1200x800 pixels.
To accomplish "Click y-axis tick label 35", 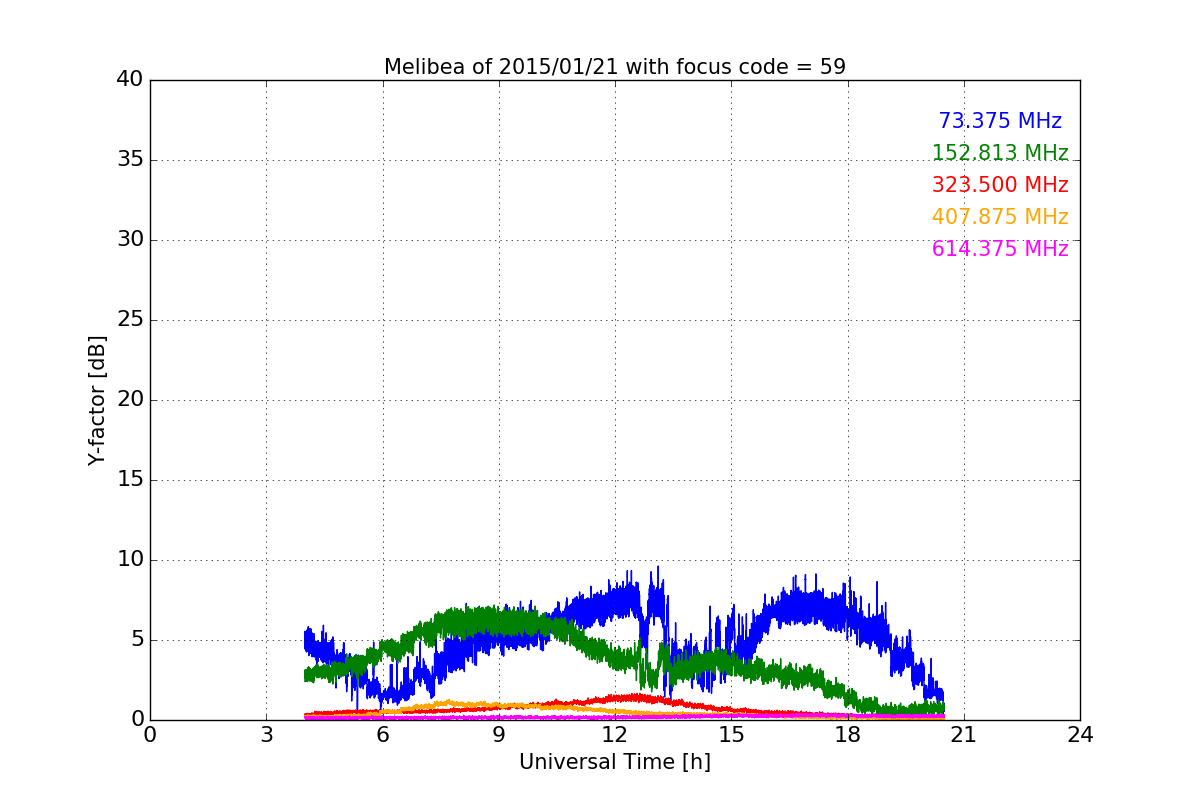I will [x=130, y=160].
